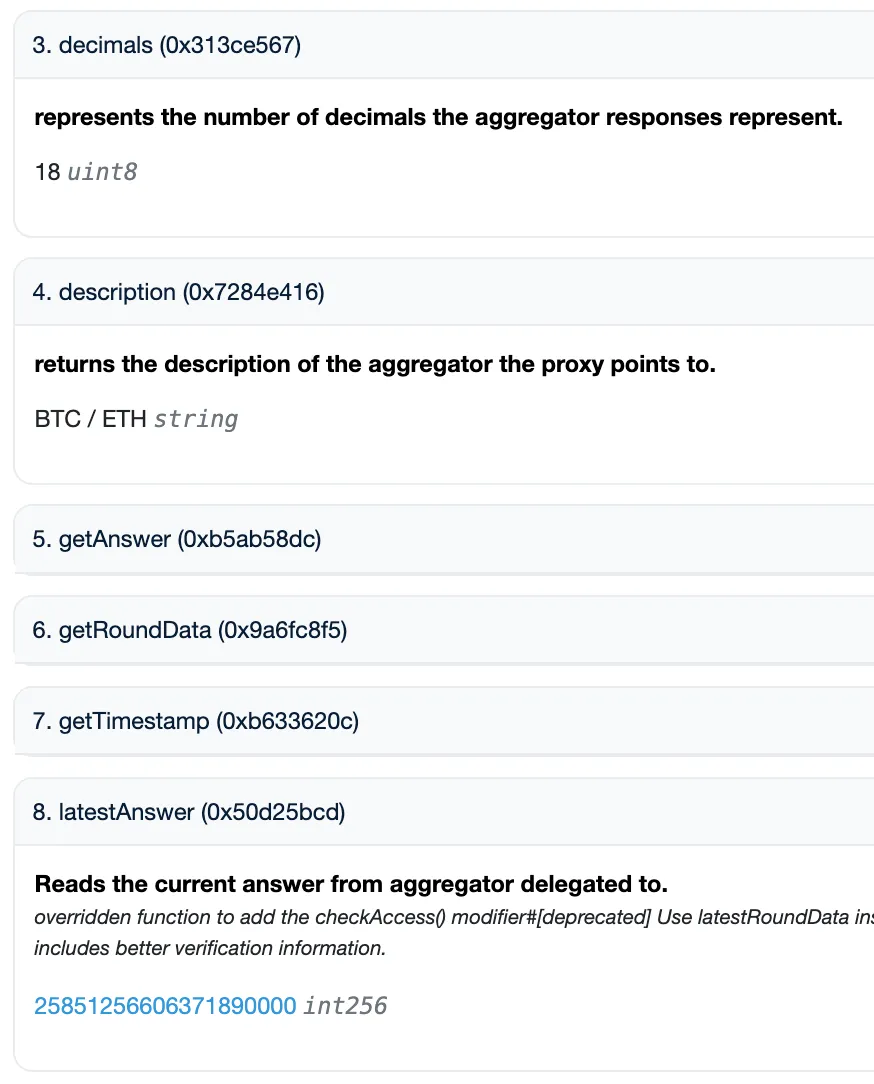Screen dimensions: 874x1084
Task: Collapse the description function panel
Action: click(178, 292)
